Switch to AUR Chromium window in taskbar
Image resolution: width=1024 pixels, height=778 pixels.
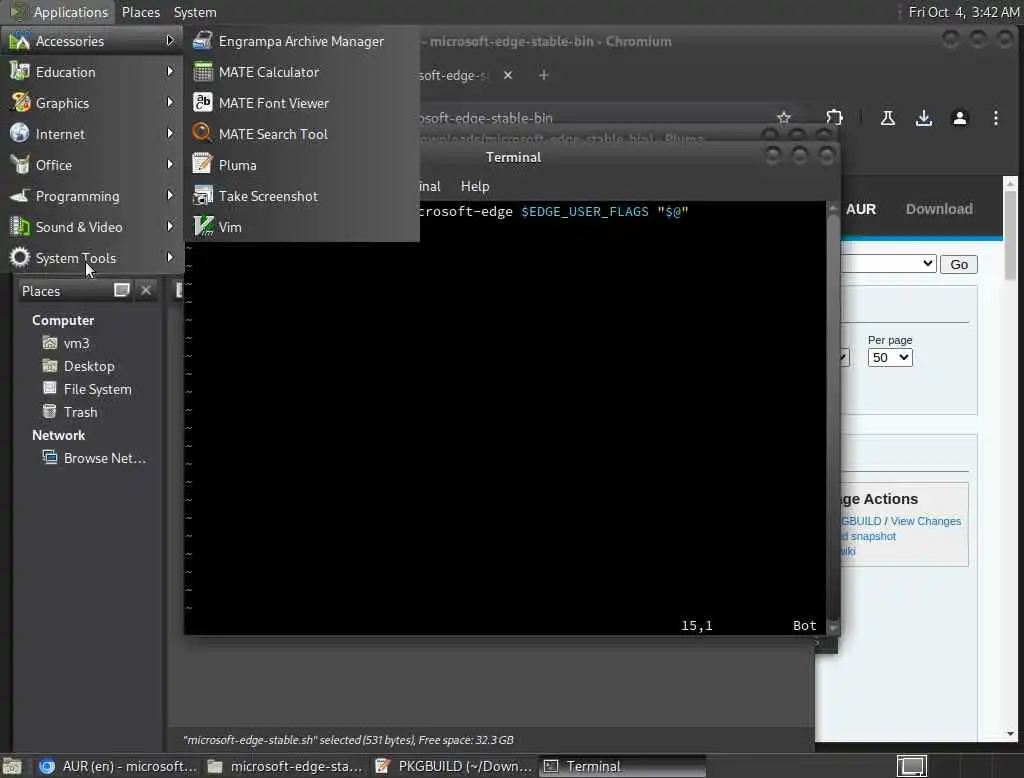[x=118, y=766]
